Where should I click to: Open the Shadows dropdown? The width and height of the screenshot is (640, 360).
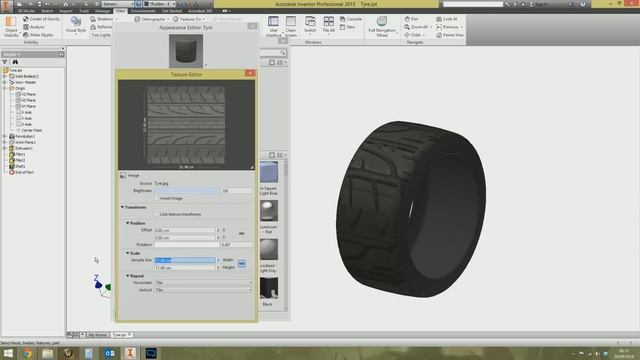click(104, 19)
